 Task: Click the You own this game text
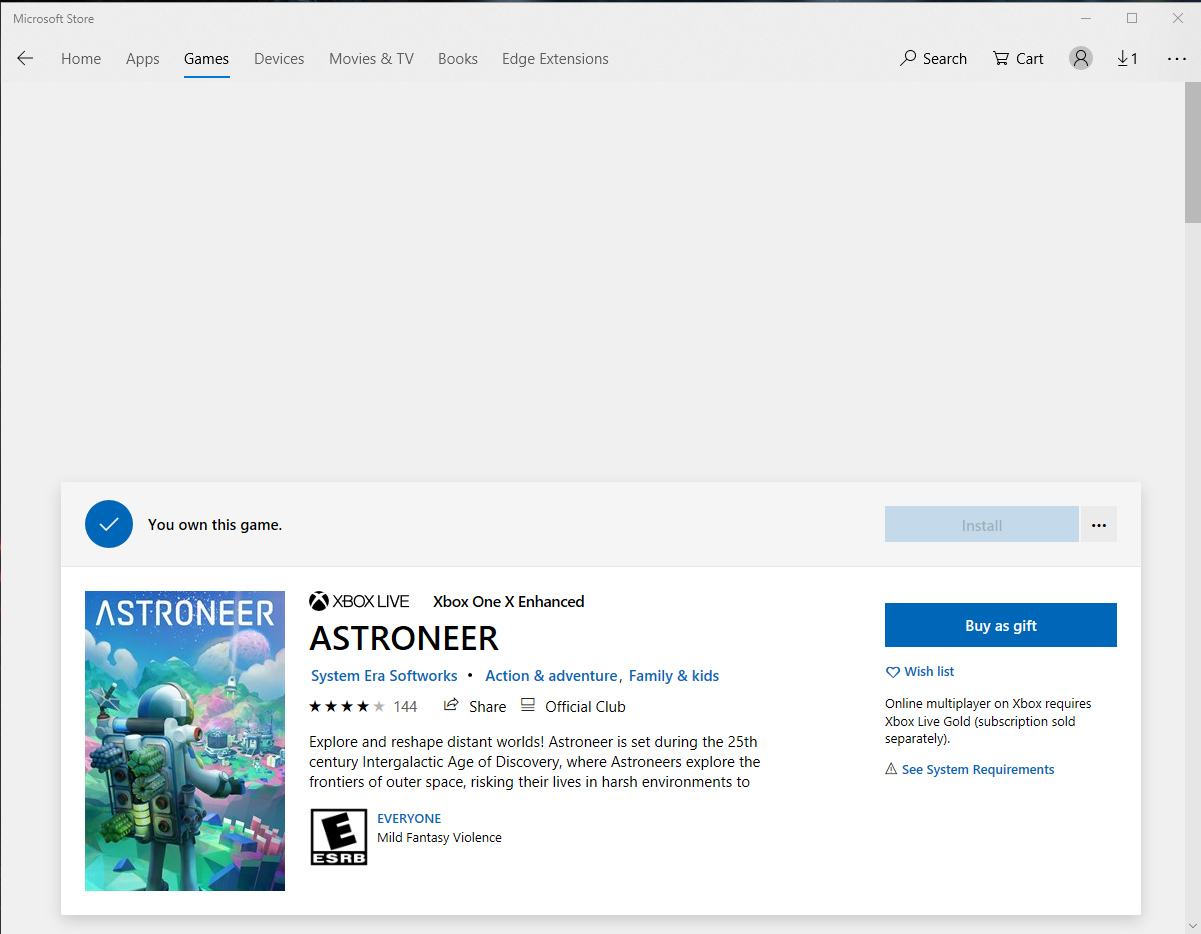[215, 524]
